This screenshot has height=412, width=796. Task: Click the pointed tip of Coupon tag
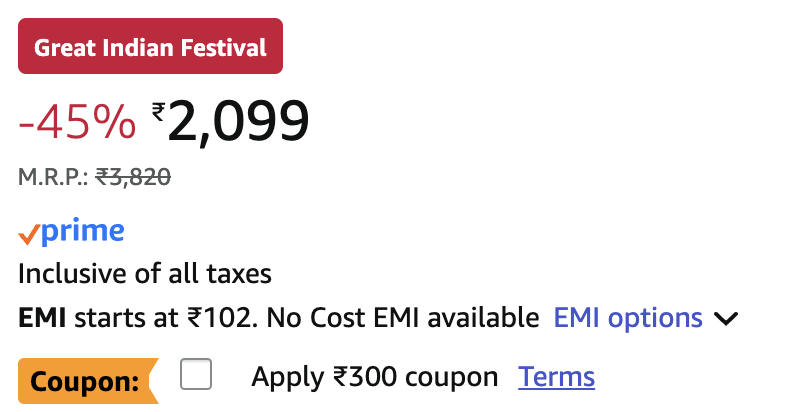coord(154,381)
